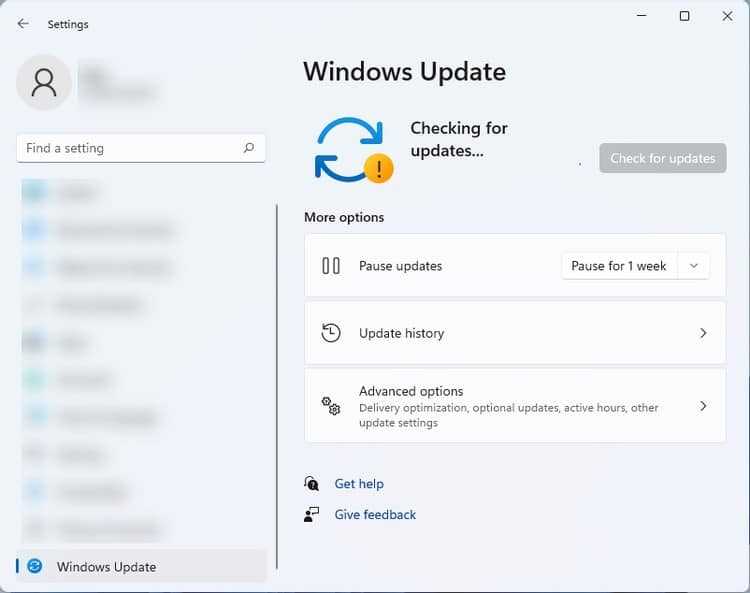The width and height of the screenshot is (750, 593).
Task: Click the user profile avatar icon
Action: (44, 82)
